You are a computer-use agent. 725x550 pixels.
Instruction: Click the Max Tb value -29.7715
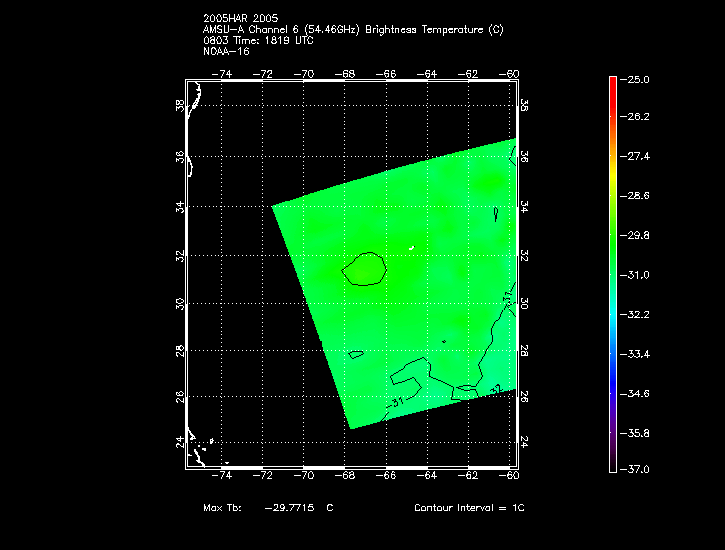(x=290, y=508)
